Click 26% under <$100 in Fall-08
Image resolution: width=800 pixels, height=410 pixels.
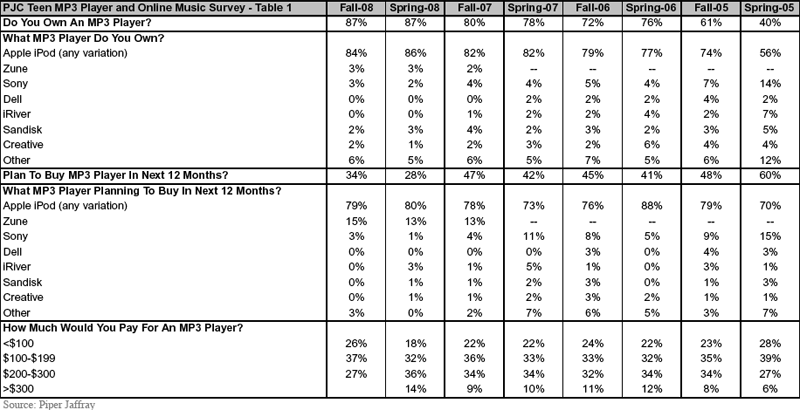[356, 343]
